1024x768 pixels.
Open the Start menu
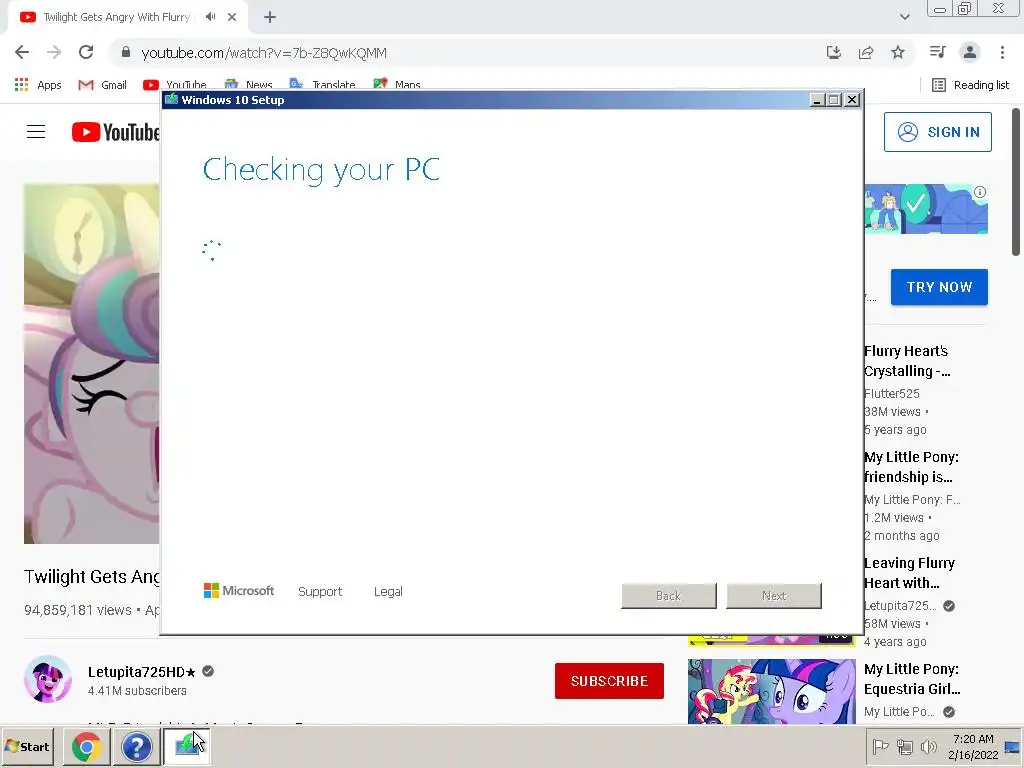[27, 746]
